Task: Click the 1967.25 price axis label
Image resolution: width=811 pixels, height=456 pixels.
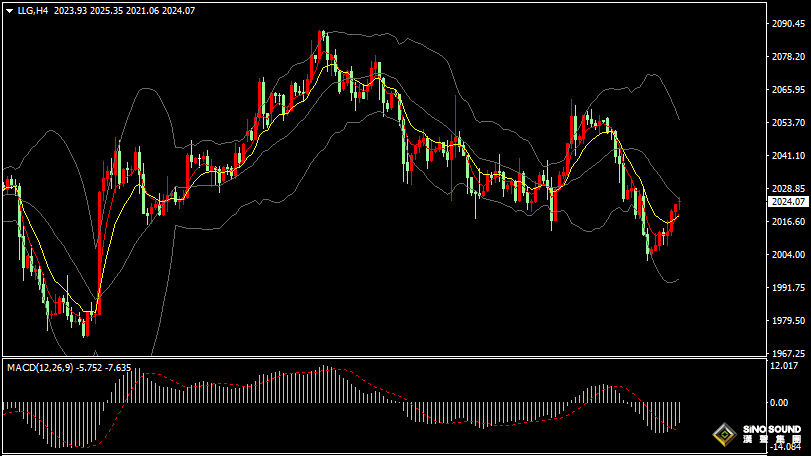Action: click(788, 353)
